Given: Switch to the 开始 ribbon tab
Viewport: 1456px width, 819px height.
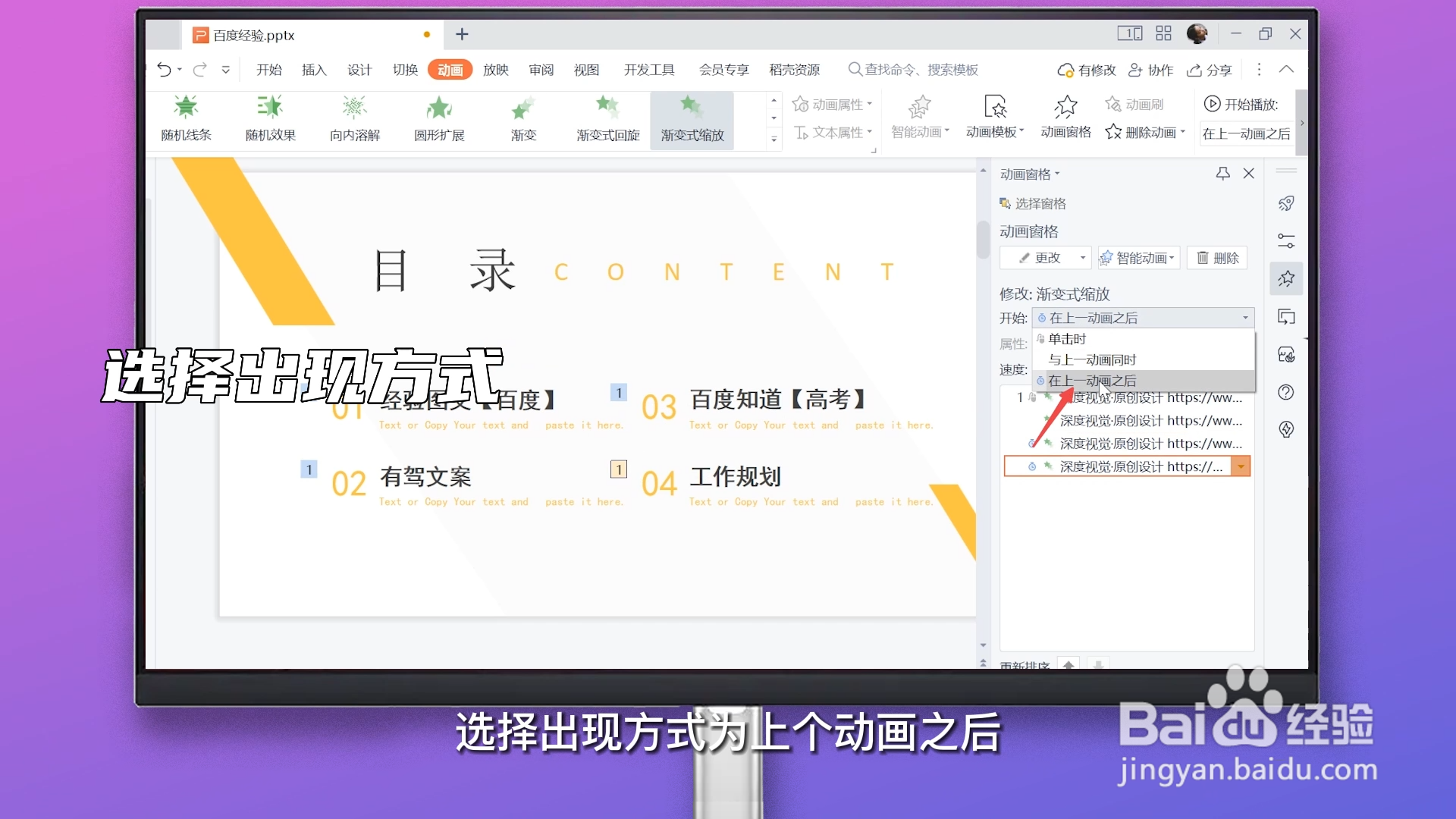Looking at the screenshot, I should (x=268, y=70).
